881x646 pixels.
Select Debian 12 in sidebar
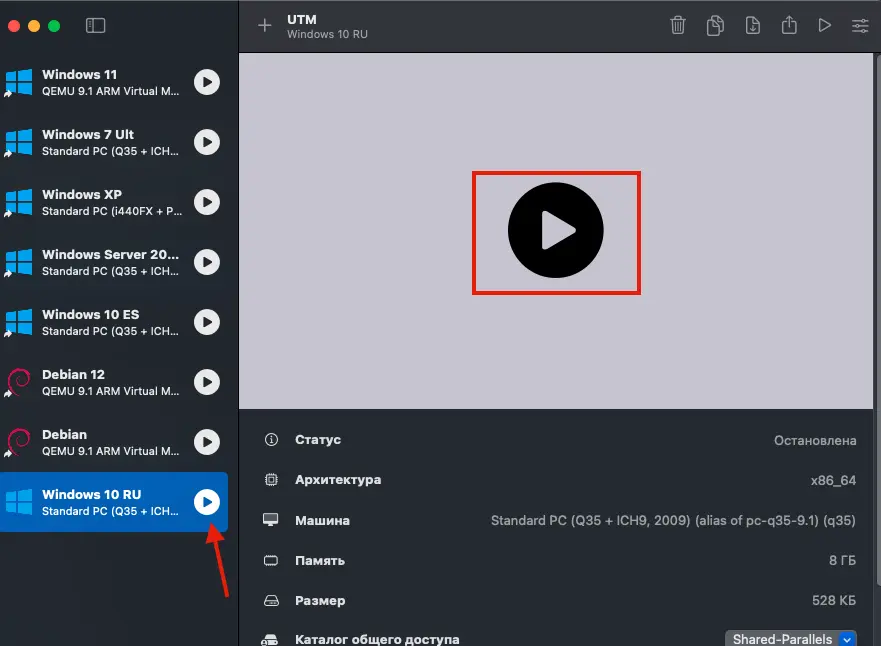113,382
